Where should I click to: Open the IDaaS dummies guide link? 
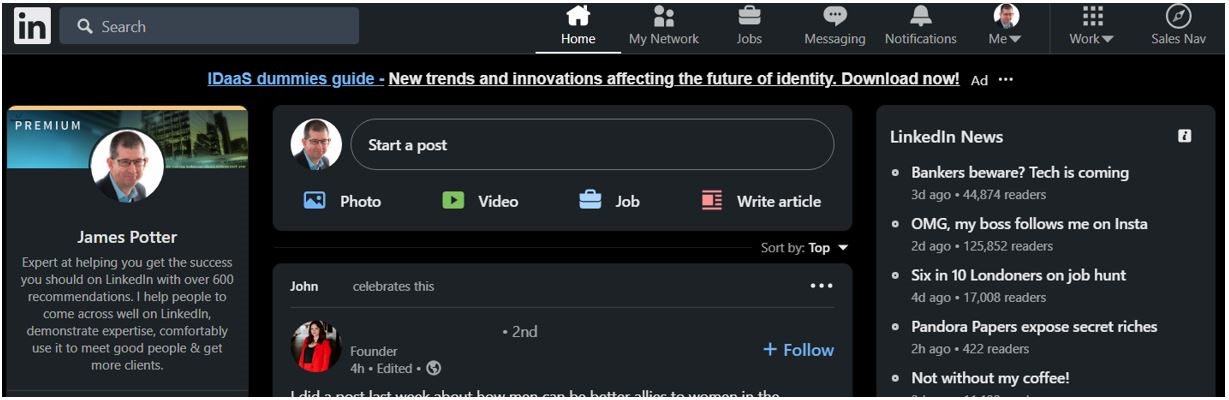tap(296, 79)
